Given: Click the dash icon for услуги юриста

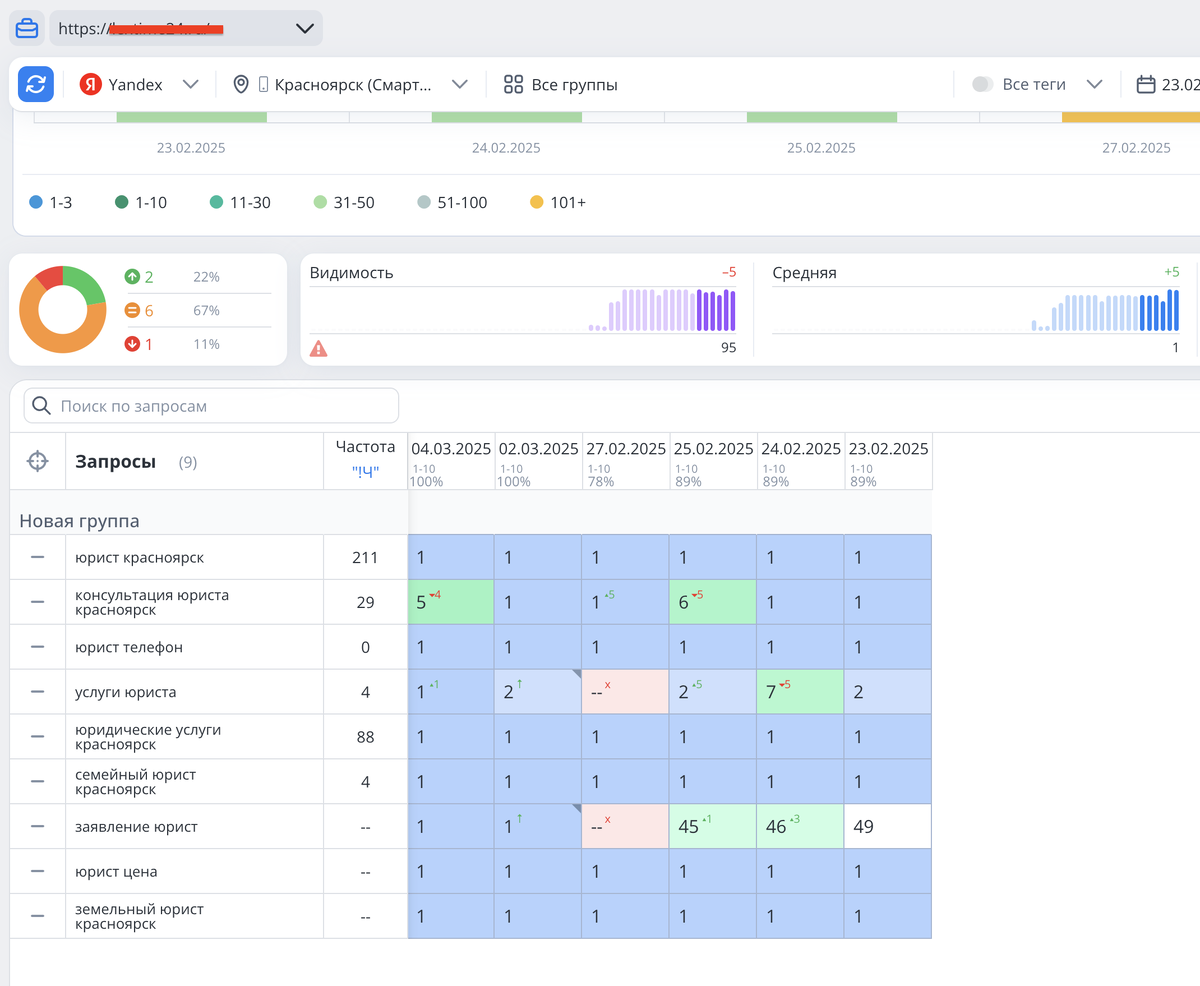Looking at the screenshot, I should click(37, 692).
